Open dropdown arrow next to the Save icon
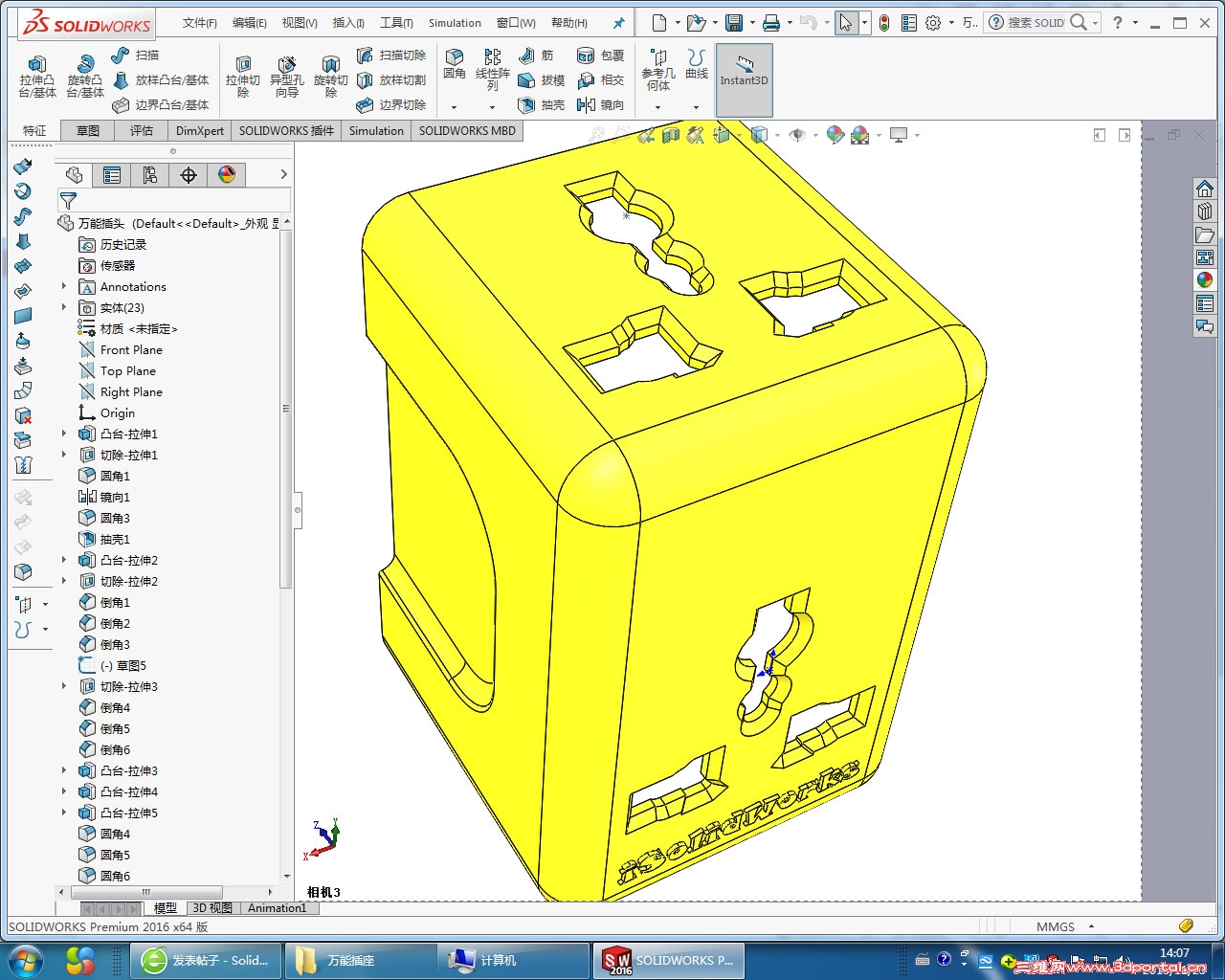The image size is (1225, 980). click(752, 23)
